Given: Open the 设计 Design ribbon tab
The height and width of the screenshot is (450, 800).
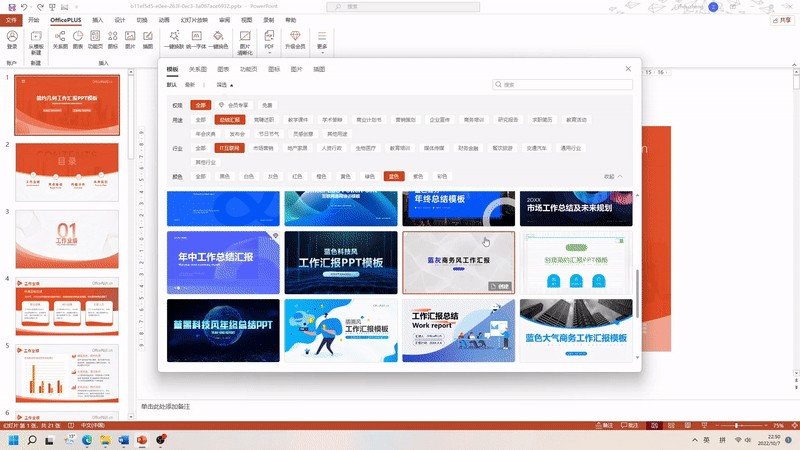Looking at the screenshot, I should [x=120, y=20].
